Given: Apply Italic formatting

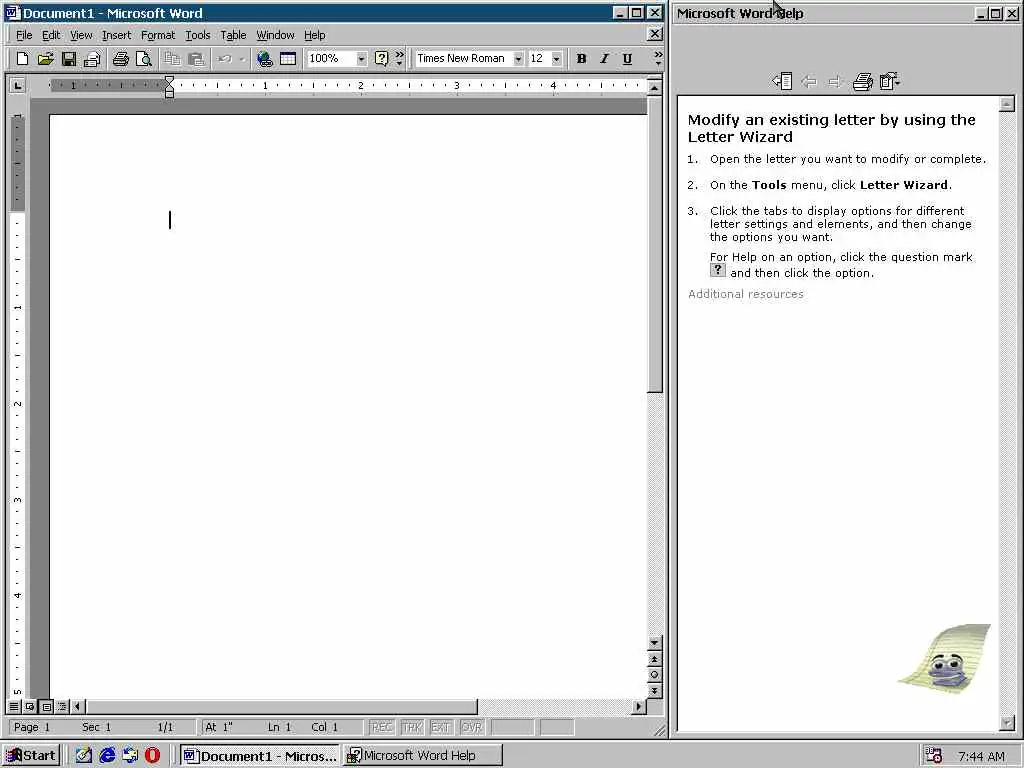Looking at the screenshot, I should (604, 59).
